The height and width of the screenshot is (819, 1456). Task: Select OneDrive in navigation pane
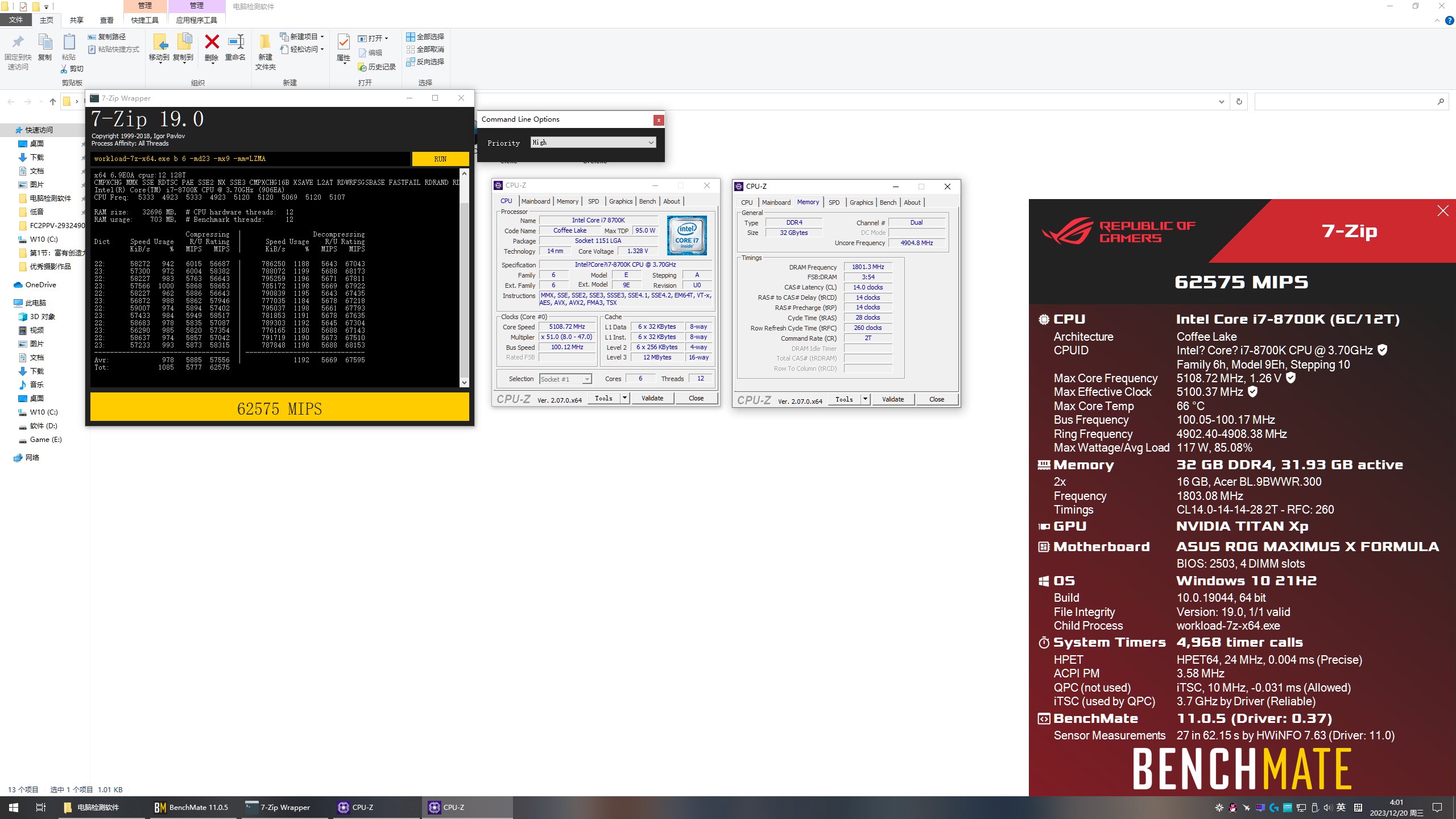(40, 285)
